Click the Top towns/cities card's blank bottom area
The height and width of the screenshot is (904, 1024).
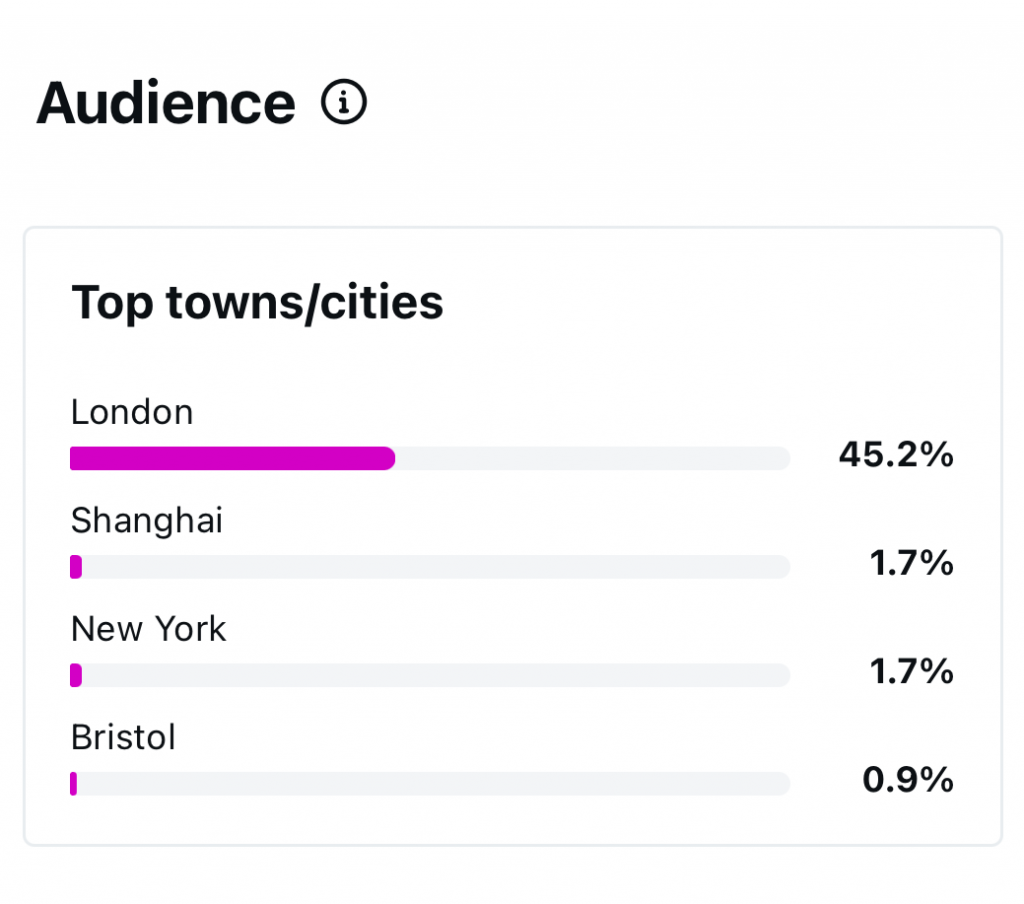point(512,822)
